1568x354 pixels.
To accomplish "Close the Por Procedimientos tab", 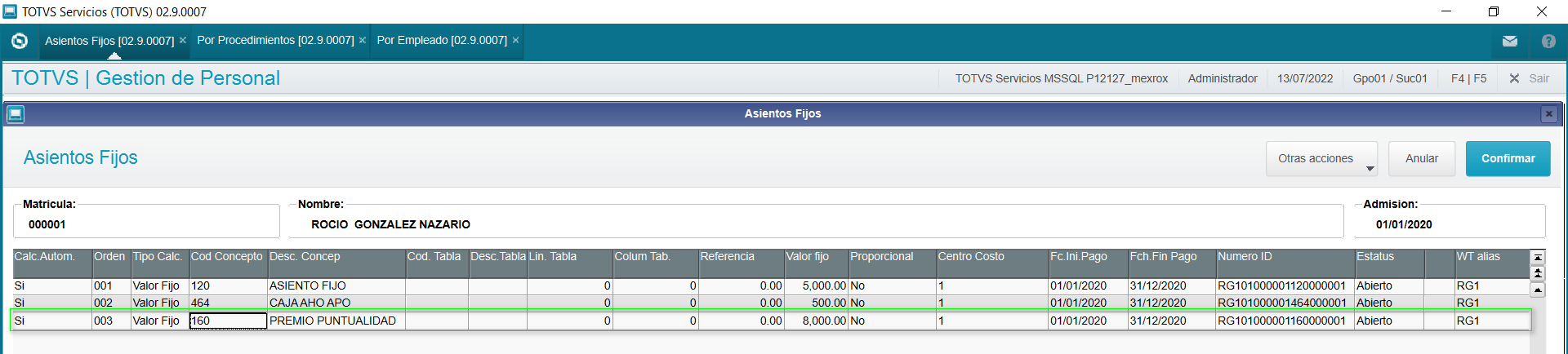I will point(363,40).
